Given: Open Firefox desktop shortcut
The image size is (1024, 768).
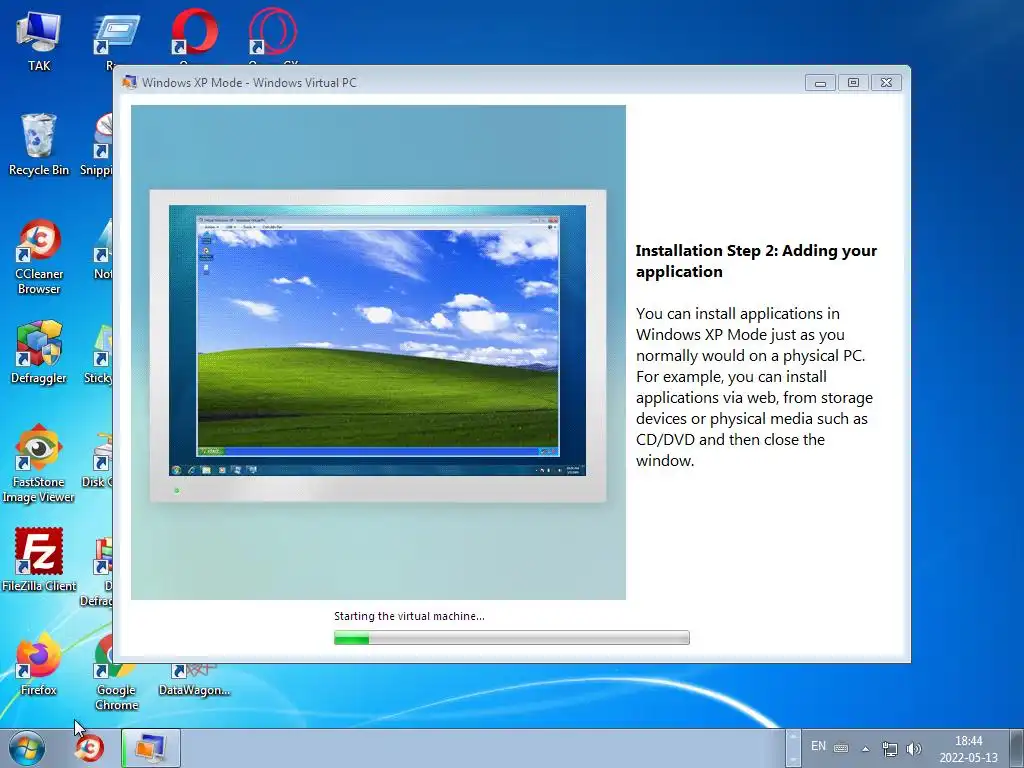Looking at the screenshot, I should click(39, 663).
